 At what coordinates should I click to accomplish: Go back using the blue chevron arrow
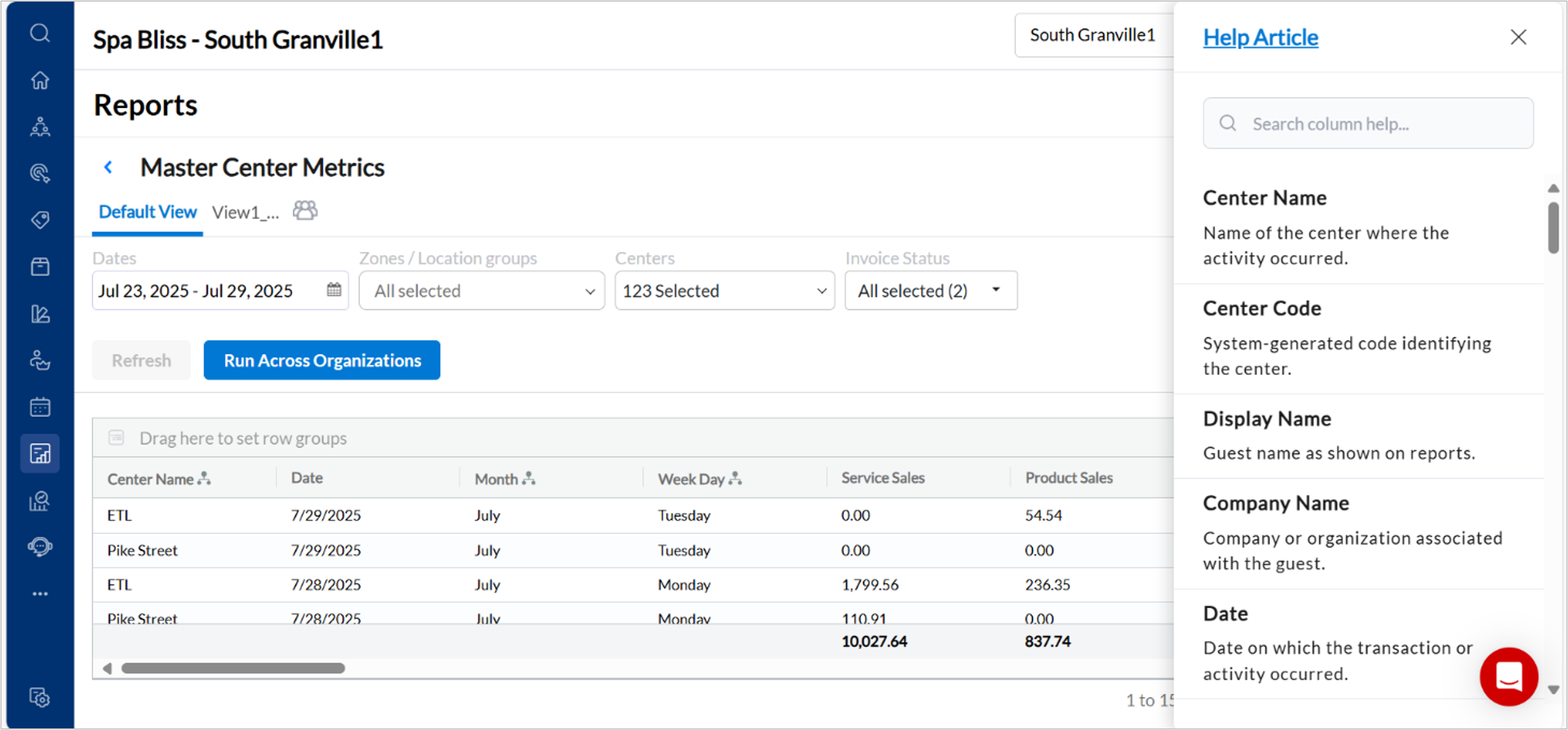click(108, 167)
